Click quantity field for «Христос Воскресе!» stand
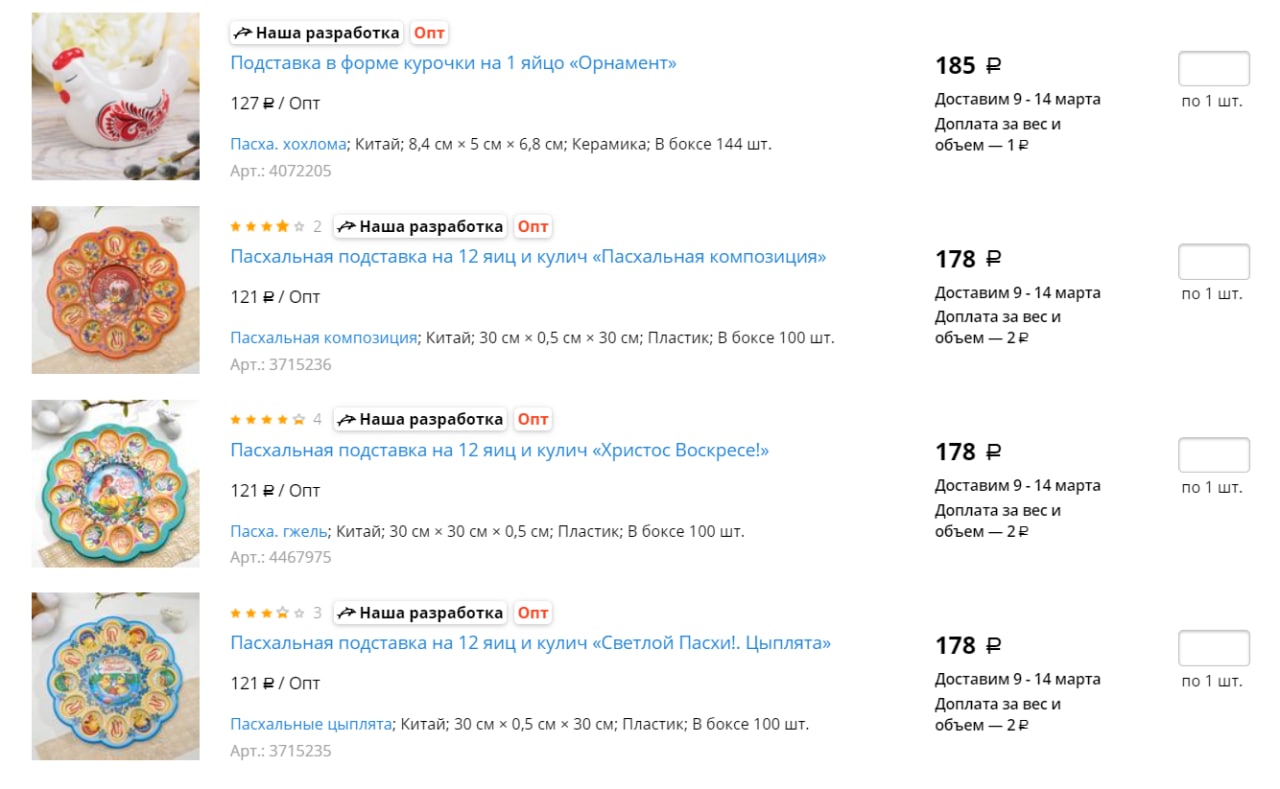The width and height of the screenshot is (1280, 789). click(1213, 455)
